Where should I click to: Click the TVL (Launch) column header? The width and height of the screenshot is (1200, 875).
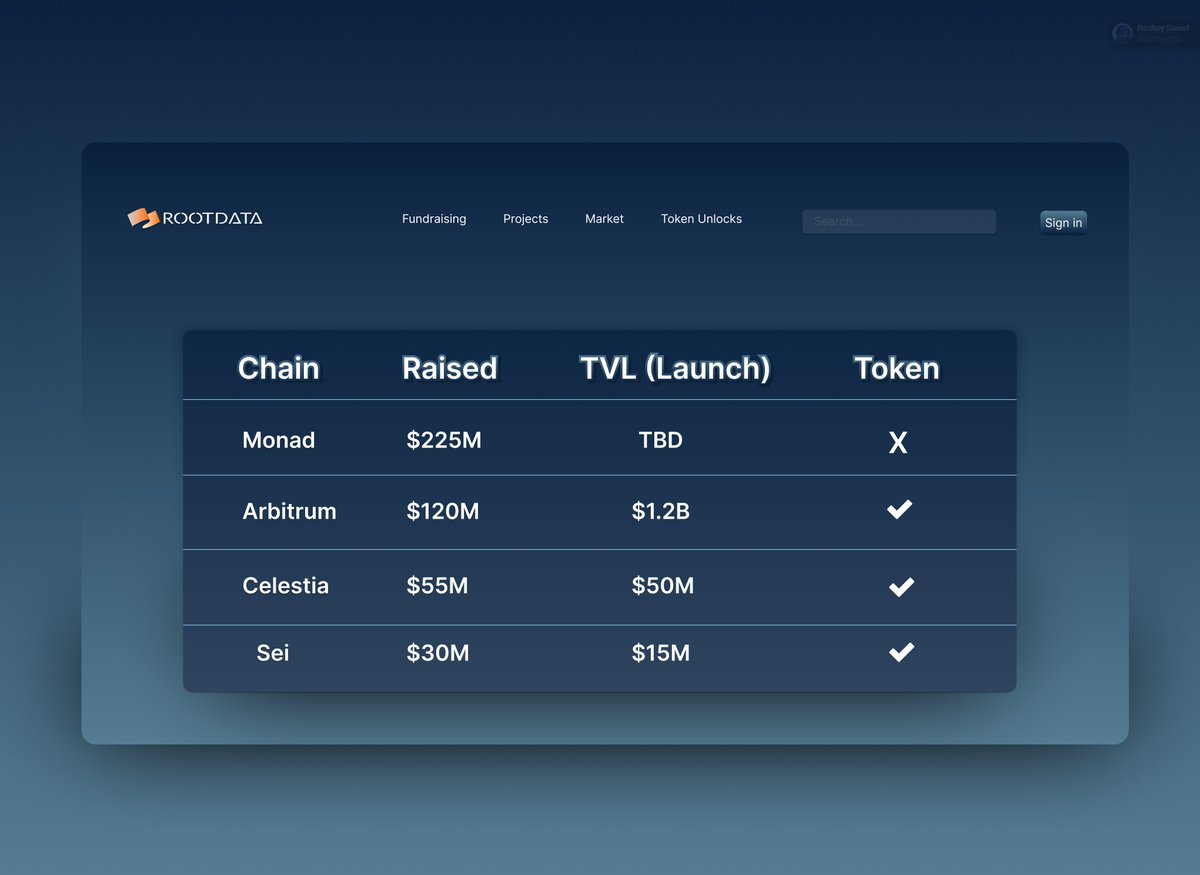click(675, 368)
